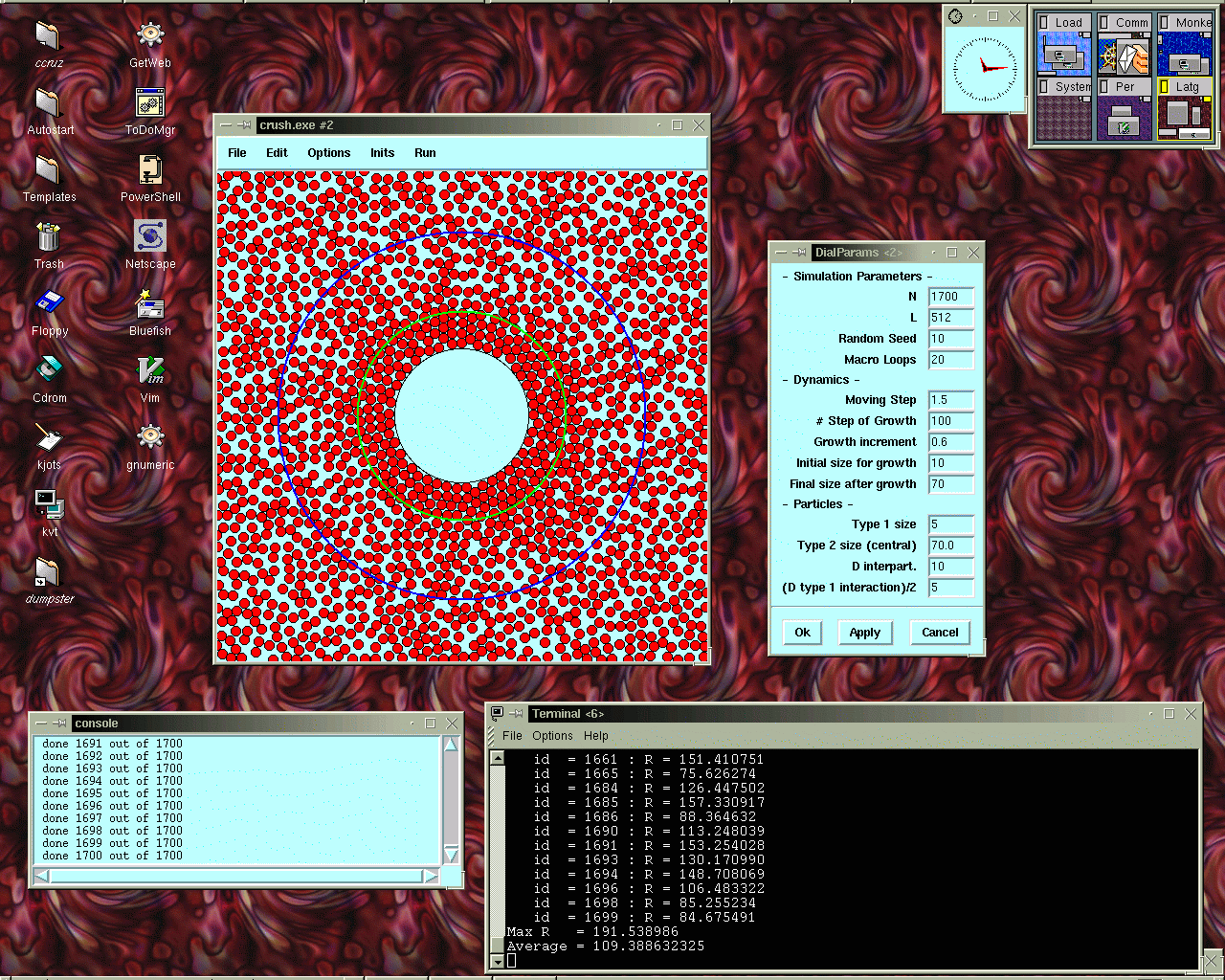Click the clock icon in clock window title bar
1225x980 pixels.
[955, 16]
